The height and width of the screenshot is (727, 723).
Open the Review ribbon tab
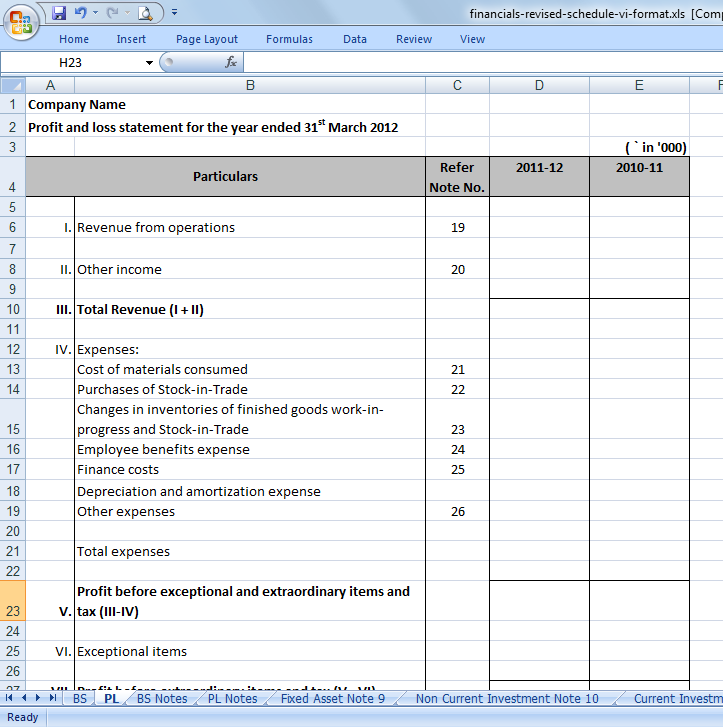(414, 39)
